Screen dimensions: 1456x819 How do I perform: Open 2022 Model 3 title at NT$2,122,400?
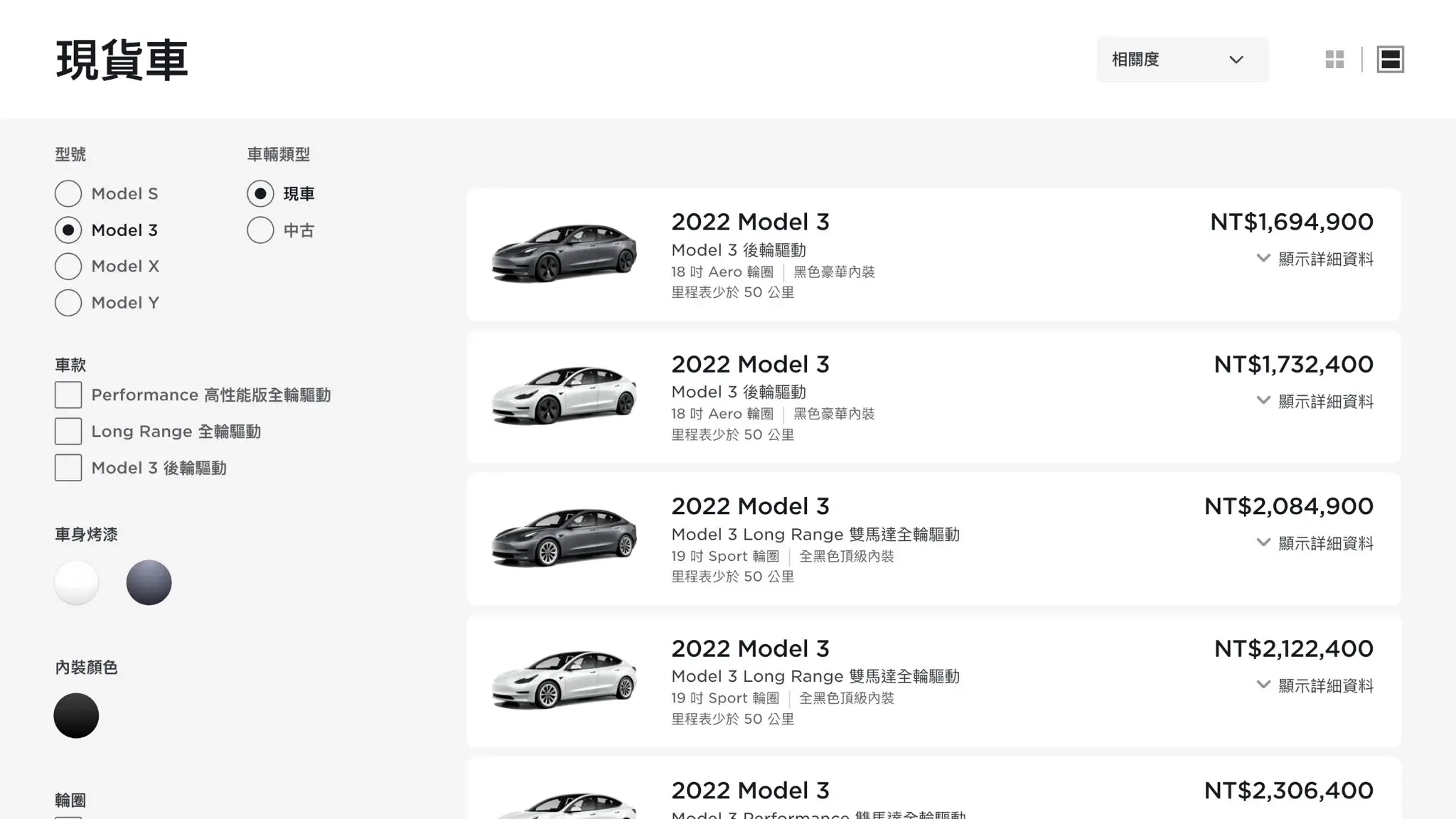(x=751, y=648)
